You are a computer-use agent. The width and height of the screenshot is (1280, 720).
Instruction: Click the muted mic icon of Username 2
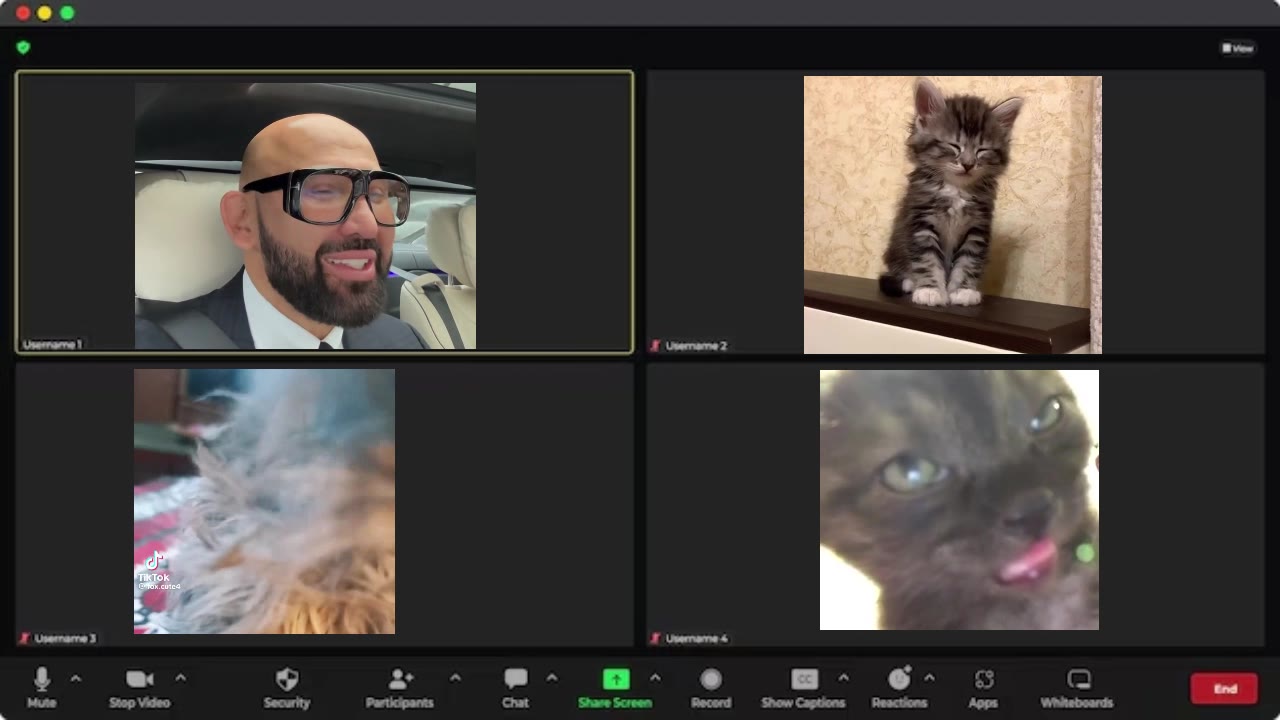tap(656, 346)
